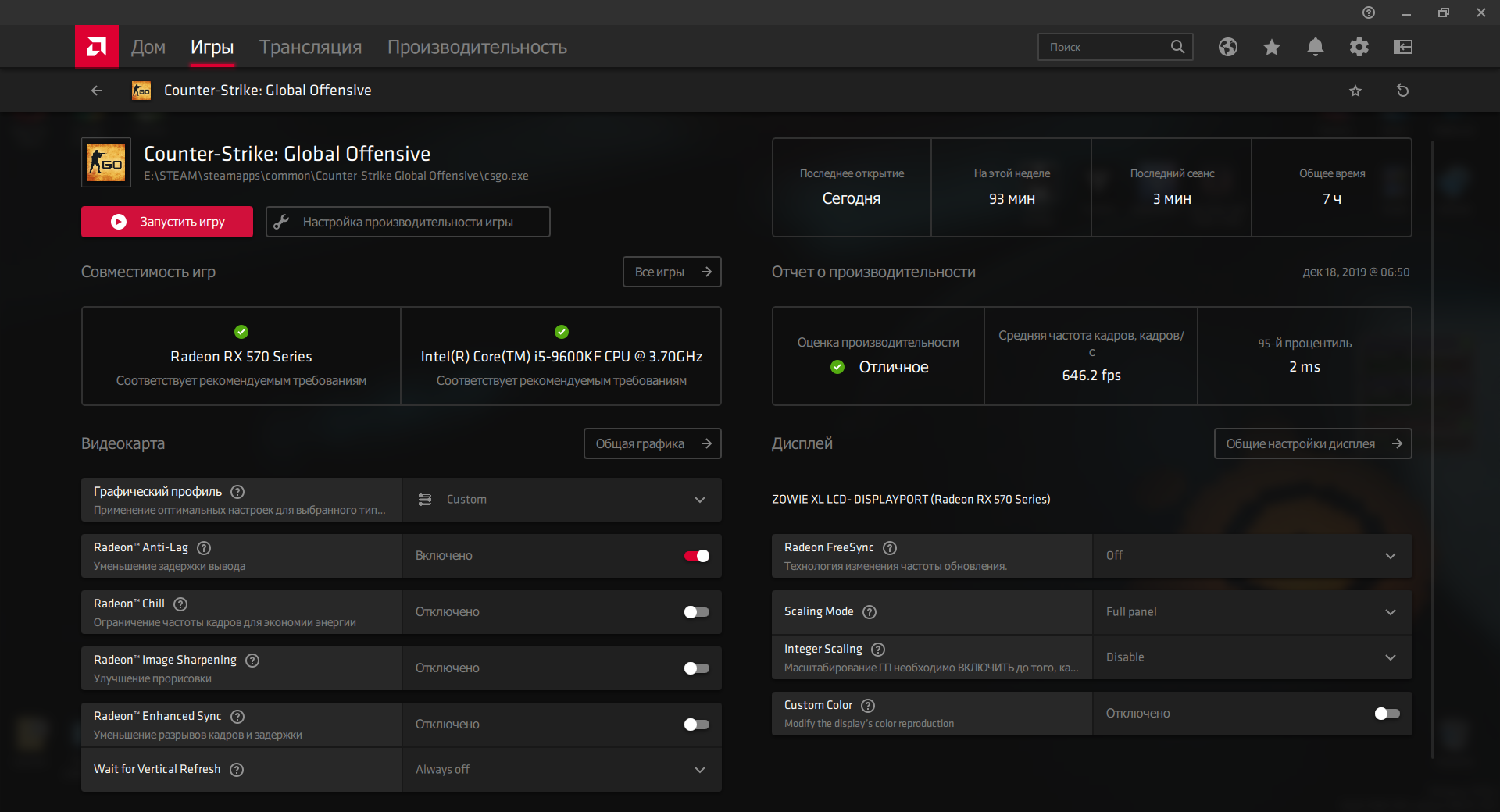Click the Отличное performance rating
This screenshot has height=812, width=1500.
tap(894, 367)
